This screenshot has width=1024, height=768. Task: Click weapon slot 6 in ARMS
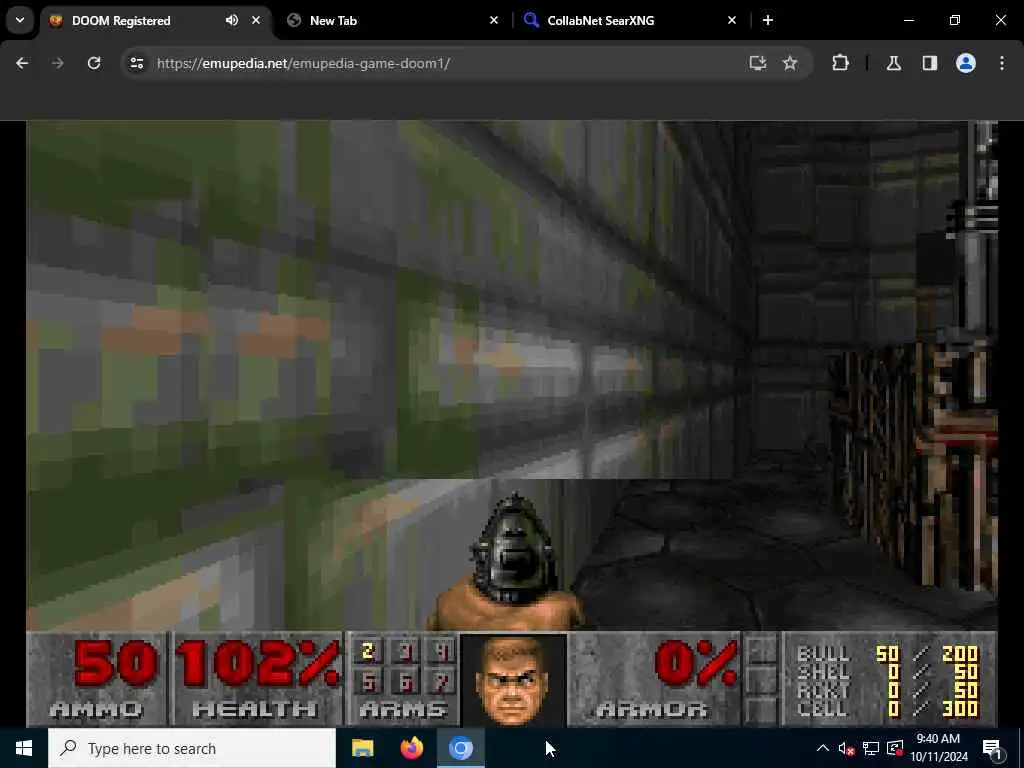point(406,682)
